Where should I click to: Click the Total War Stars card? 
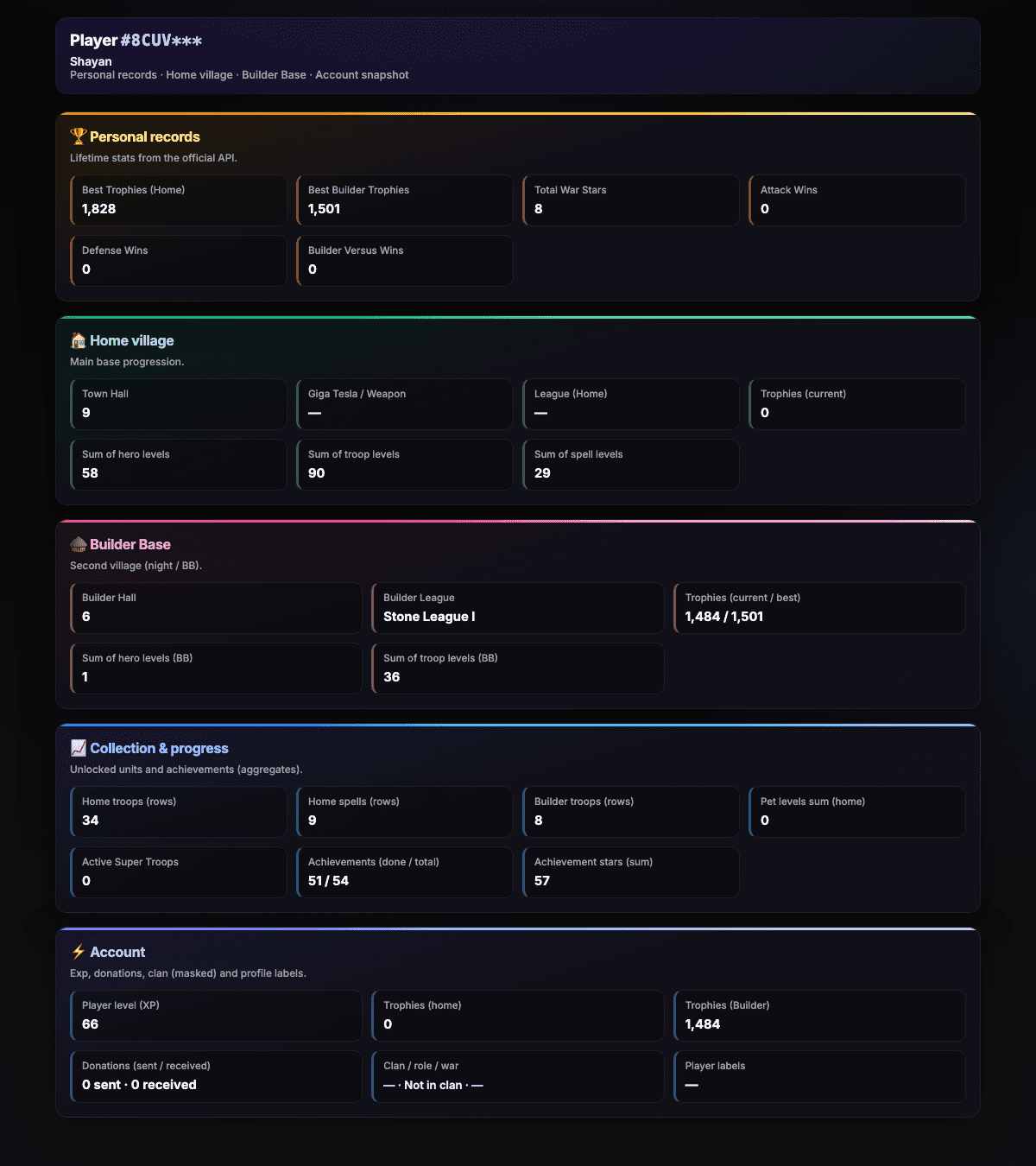pos(631,200)
